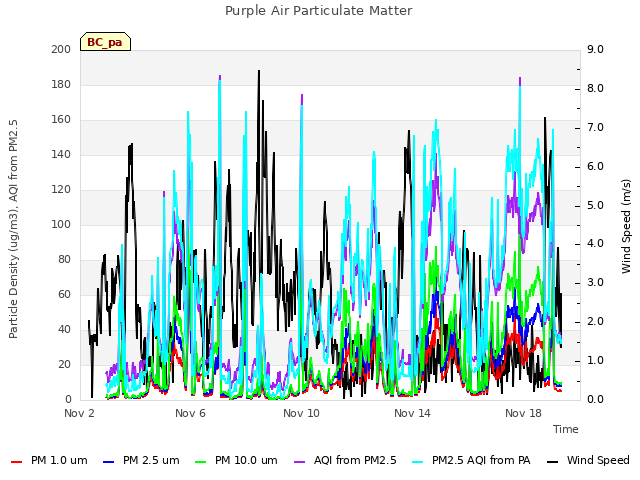Toggle the PM 2.5 um legend entry
This screenshot has width=640, height=480.
click(141, 460)
